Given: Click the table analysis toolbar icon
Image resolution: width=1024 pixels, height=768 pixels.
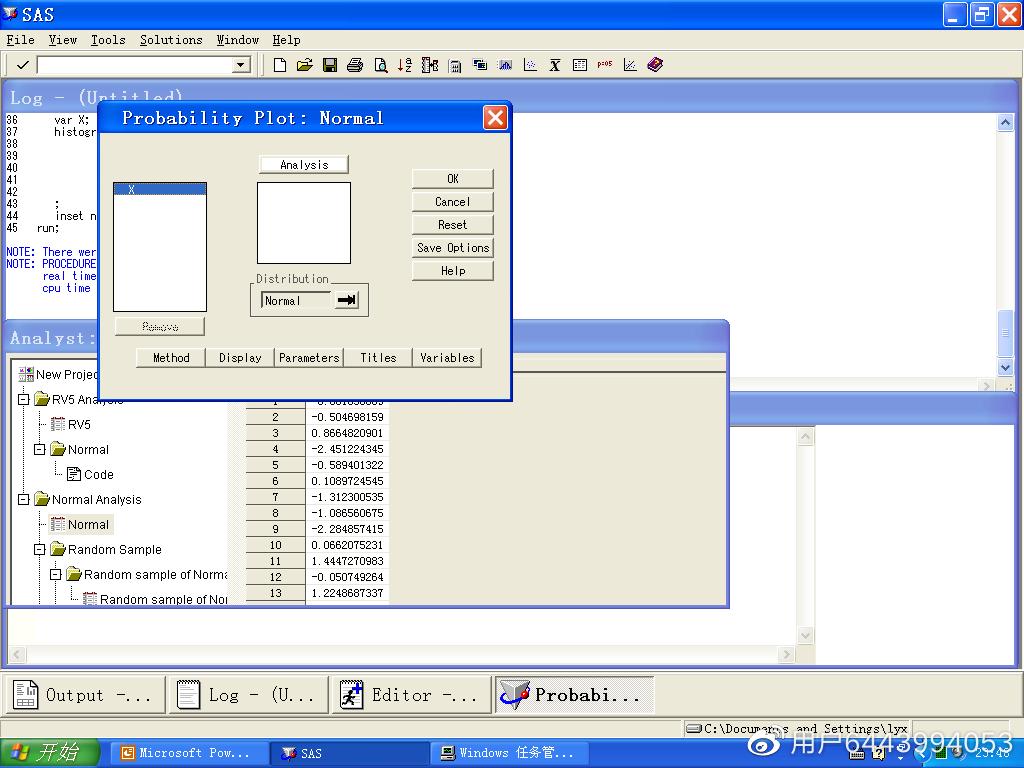Looking at the screenshot, I should coord(580,65).
